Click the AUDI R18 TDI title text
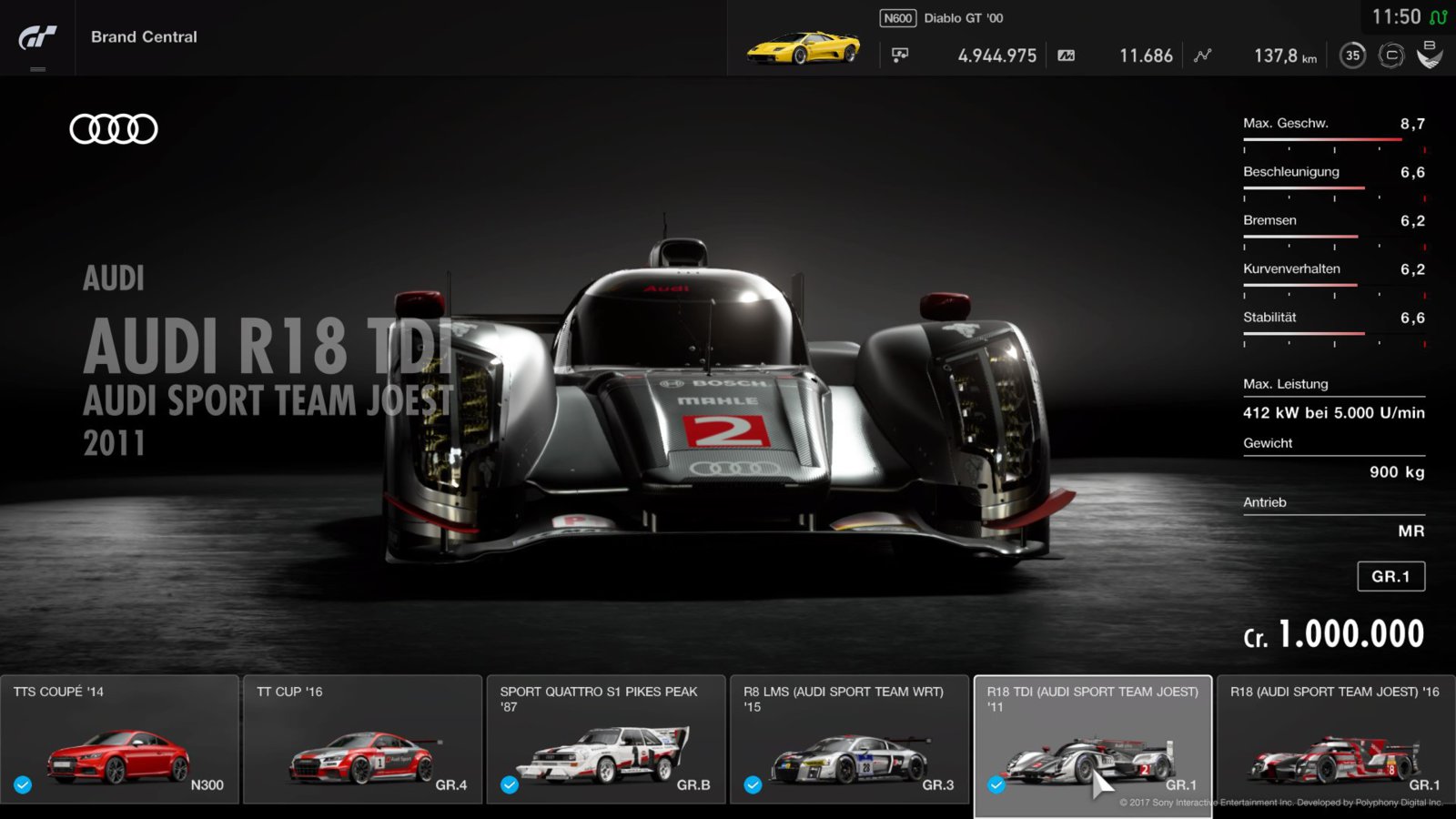Image resolution: width=1456 pixels, height=819 pixels. 268,347
